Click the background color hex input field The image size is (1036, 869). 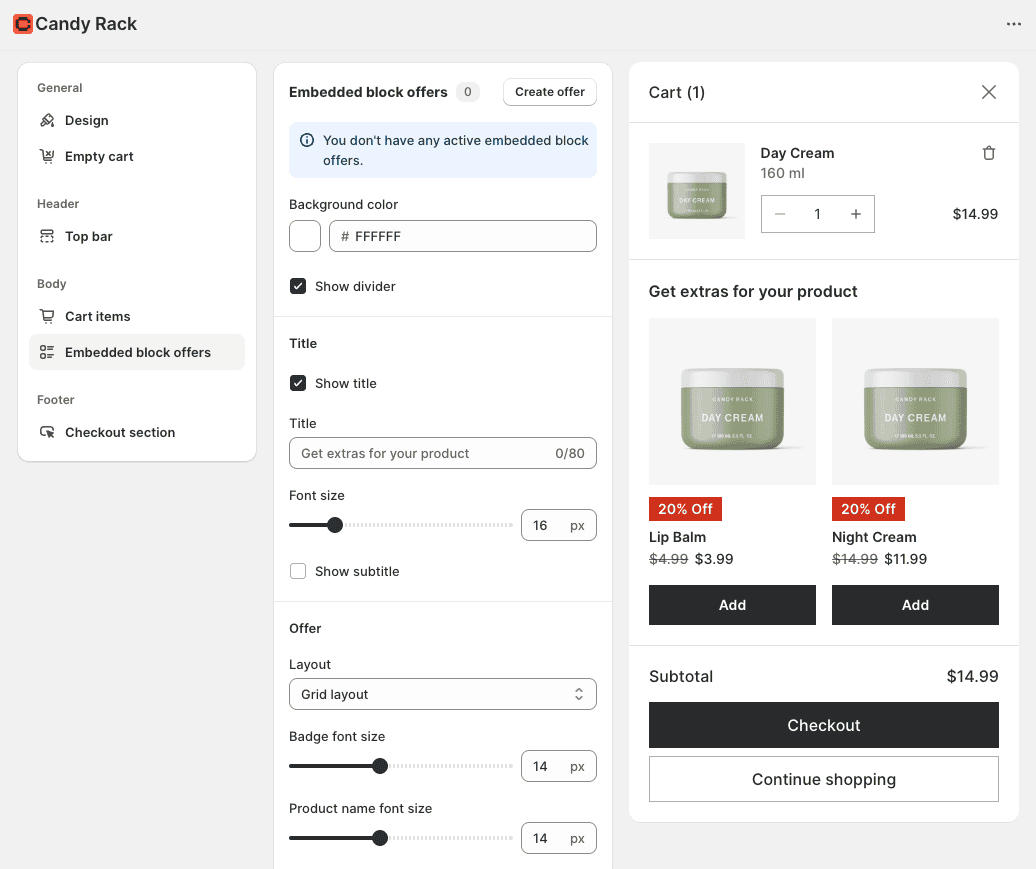click(462, 236)
